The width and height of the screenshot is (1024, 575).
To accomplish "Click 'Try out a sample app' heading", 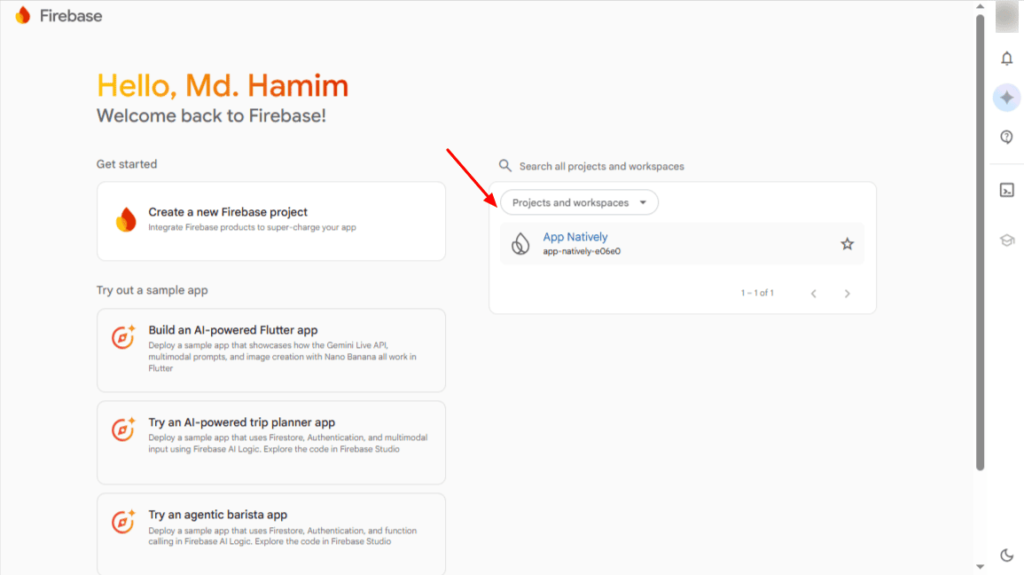I will coord(152,290).
